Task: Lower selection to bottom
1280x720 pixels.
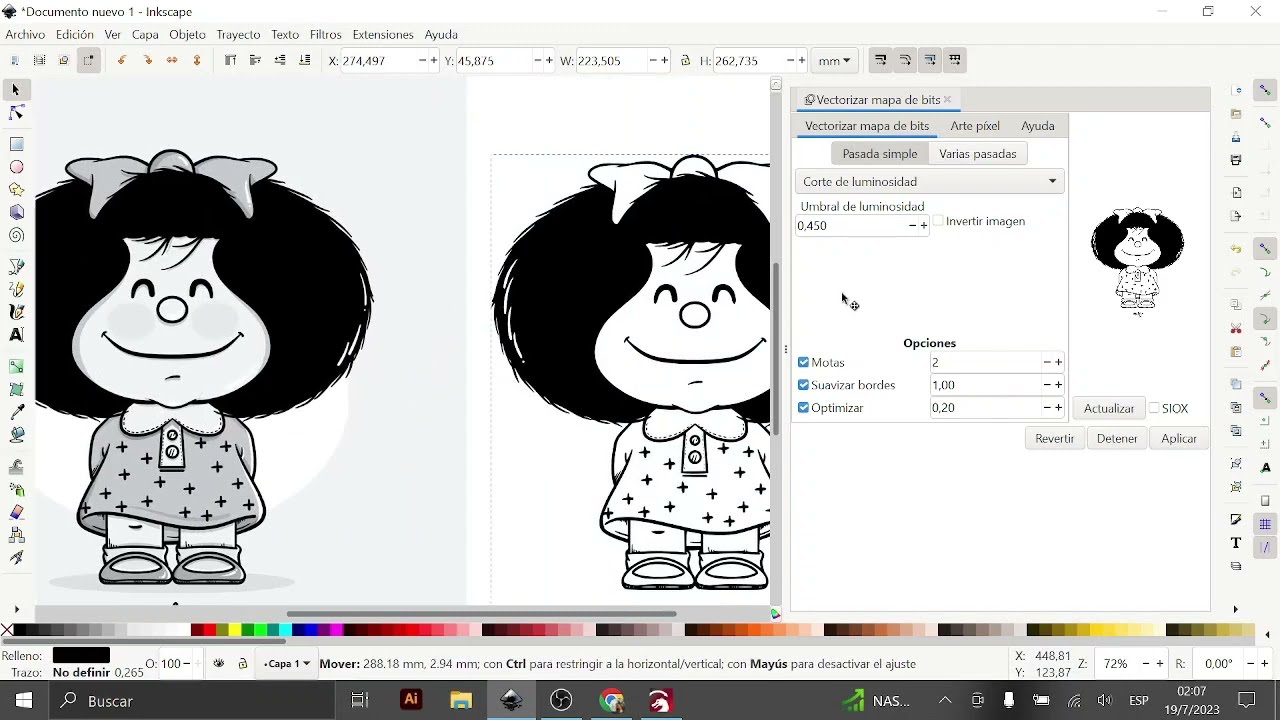Action: (x=305, y=61)
